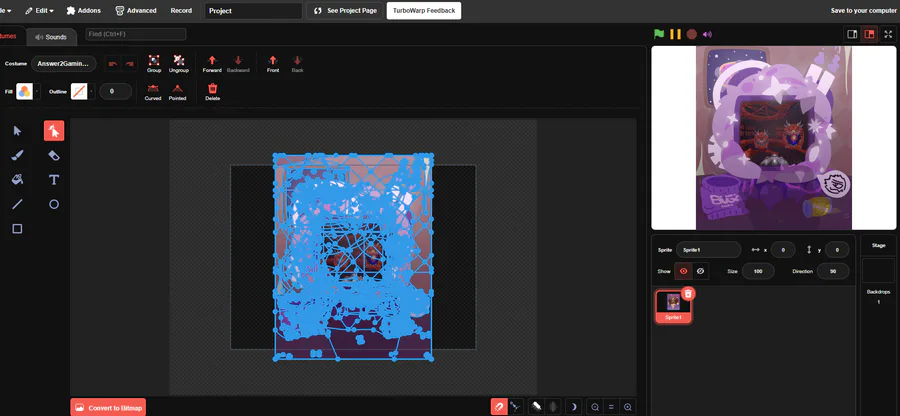The width and height of the screenshot is (900, 416).
Task: Edit the costume name field
Action: [64, 64]
